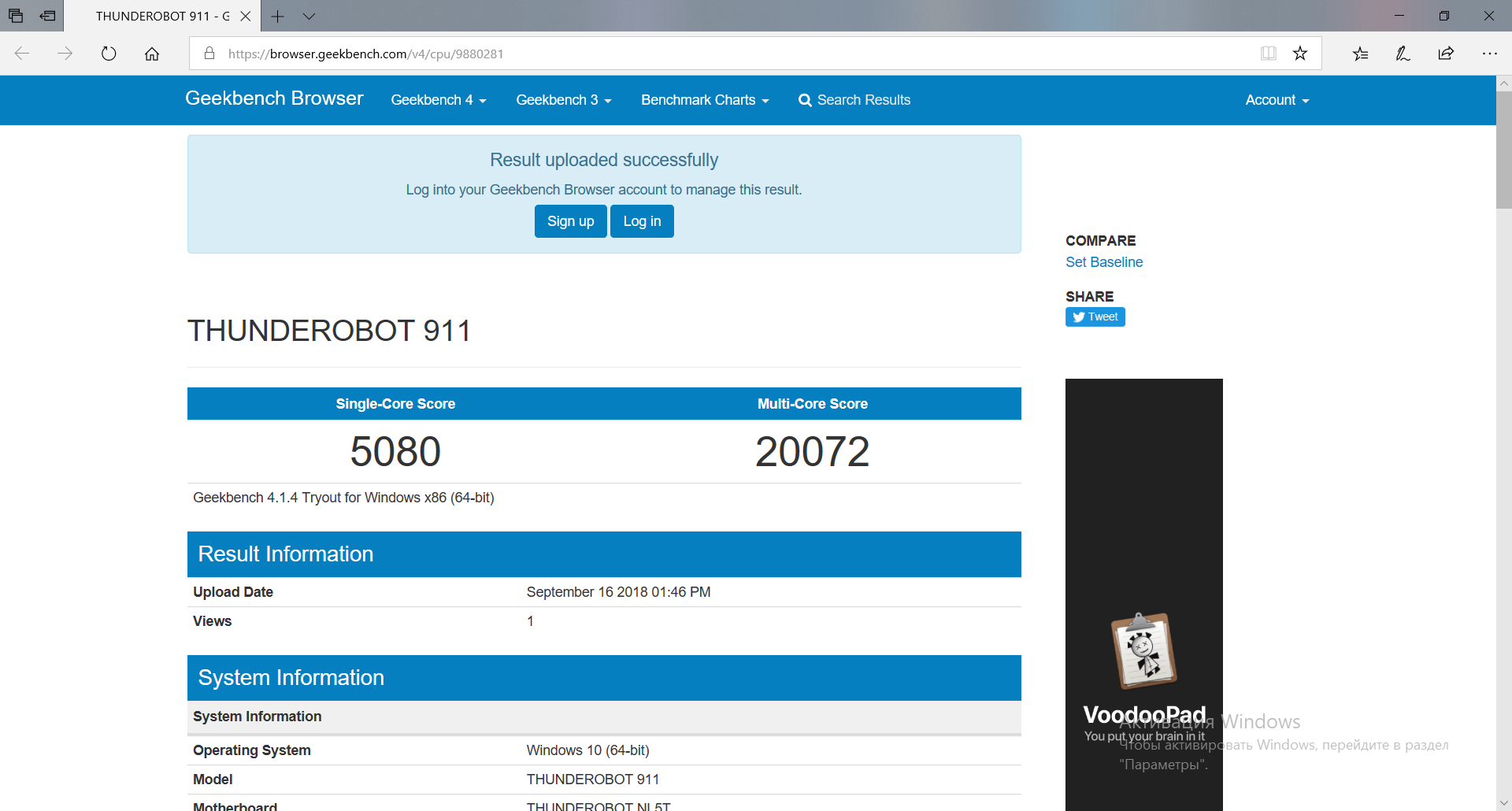
Task: Minimize the browser window
Action: (1399, 16)
